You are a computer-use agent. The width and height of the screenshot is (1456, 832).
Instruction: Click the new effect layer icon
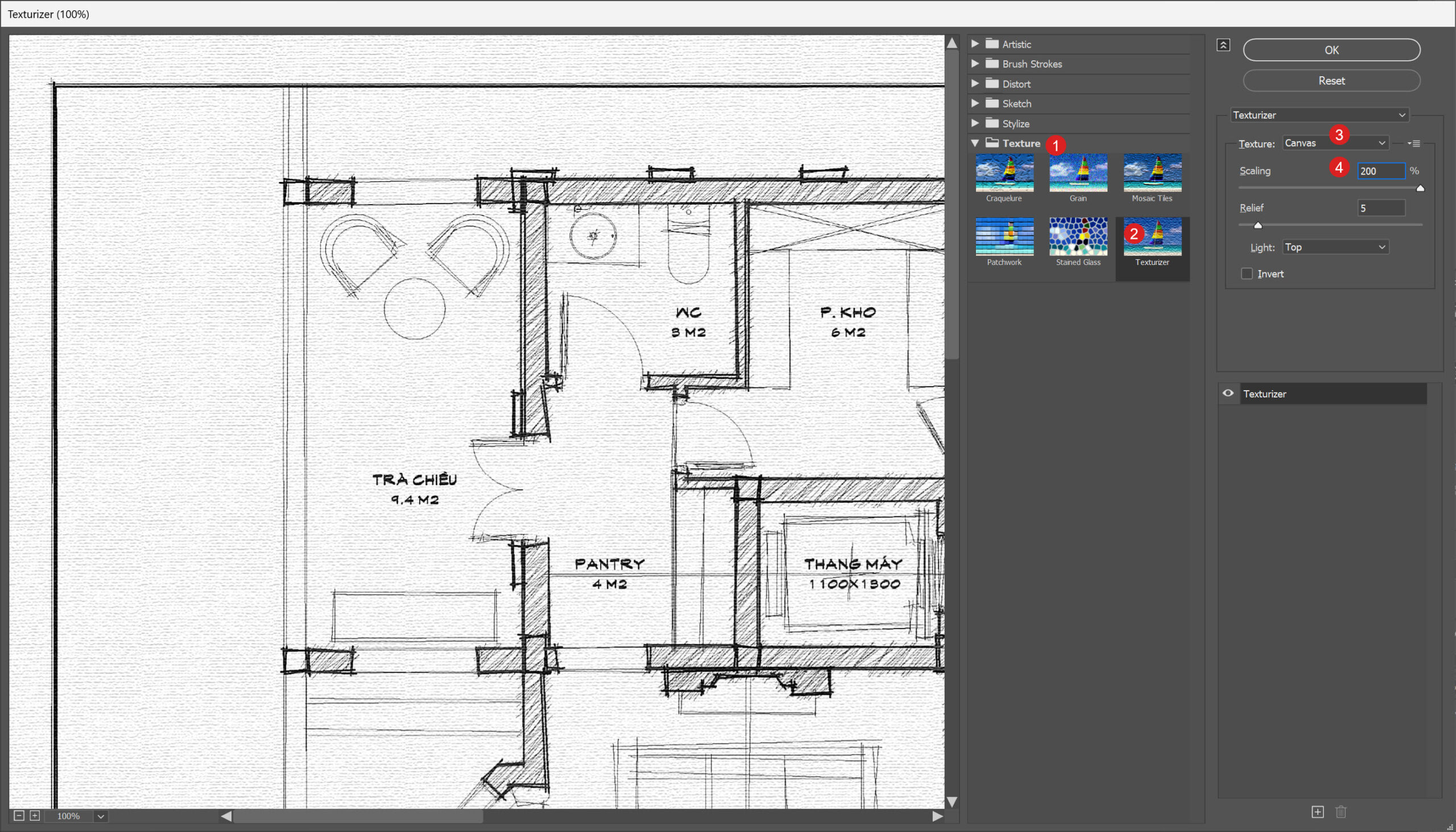coord(1317,812)
